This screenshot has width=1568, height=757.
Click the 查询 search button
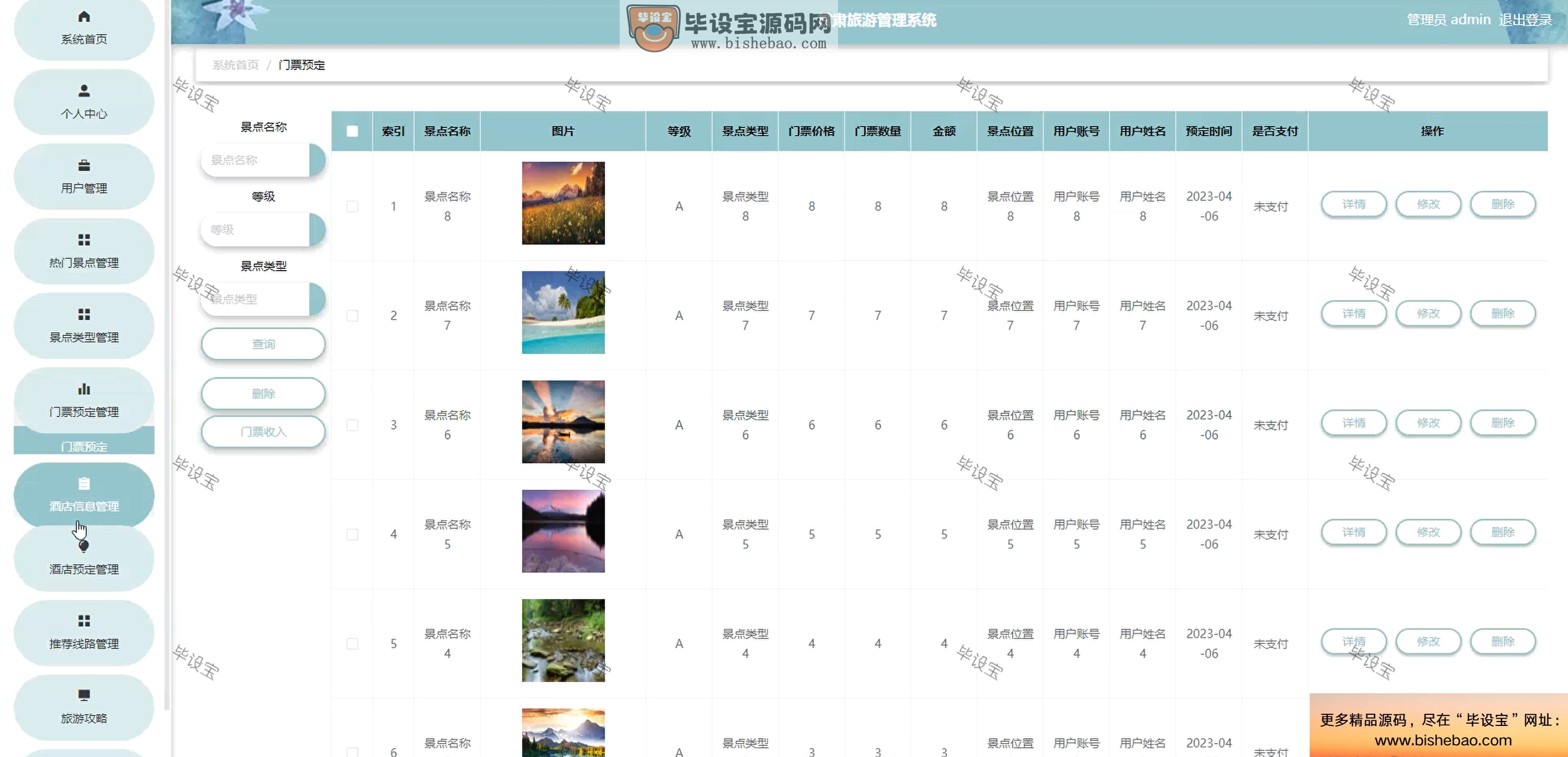point(264,344)
